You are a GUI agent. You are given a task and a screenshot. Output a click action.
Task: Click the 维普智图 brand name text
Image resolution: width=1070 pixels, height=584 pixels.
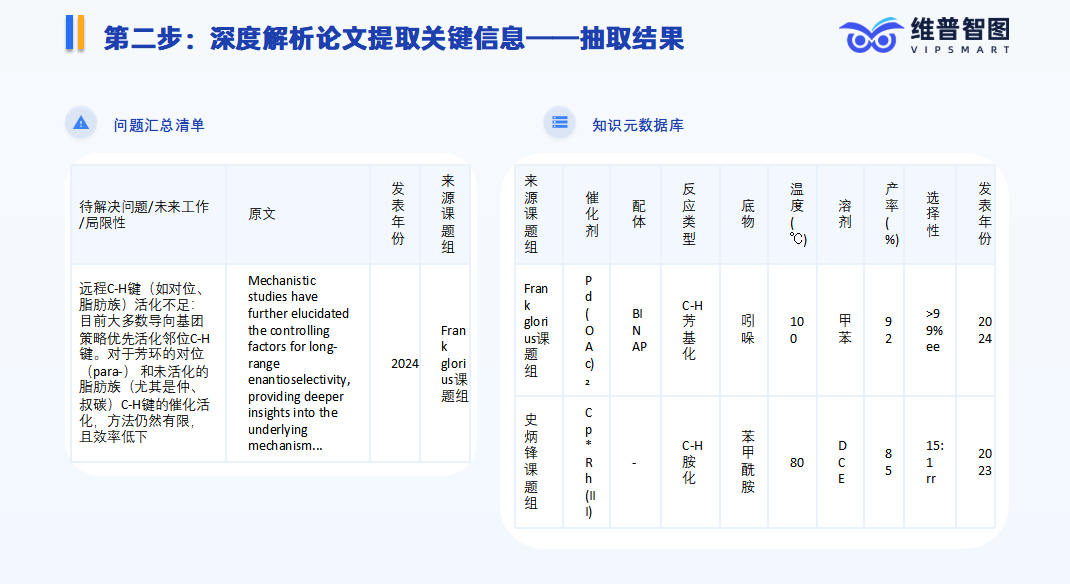pos(960,29)
